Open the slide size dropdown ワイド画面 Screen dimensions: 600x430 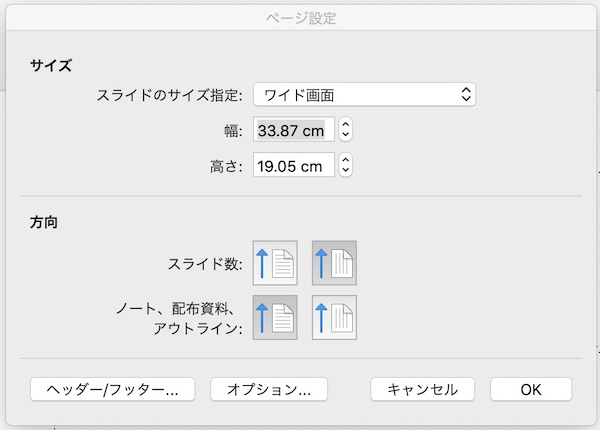point(364,94)
